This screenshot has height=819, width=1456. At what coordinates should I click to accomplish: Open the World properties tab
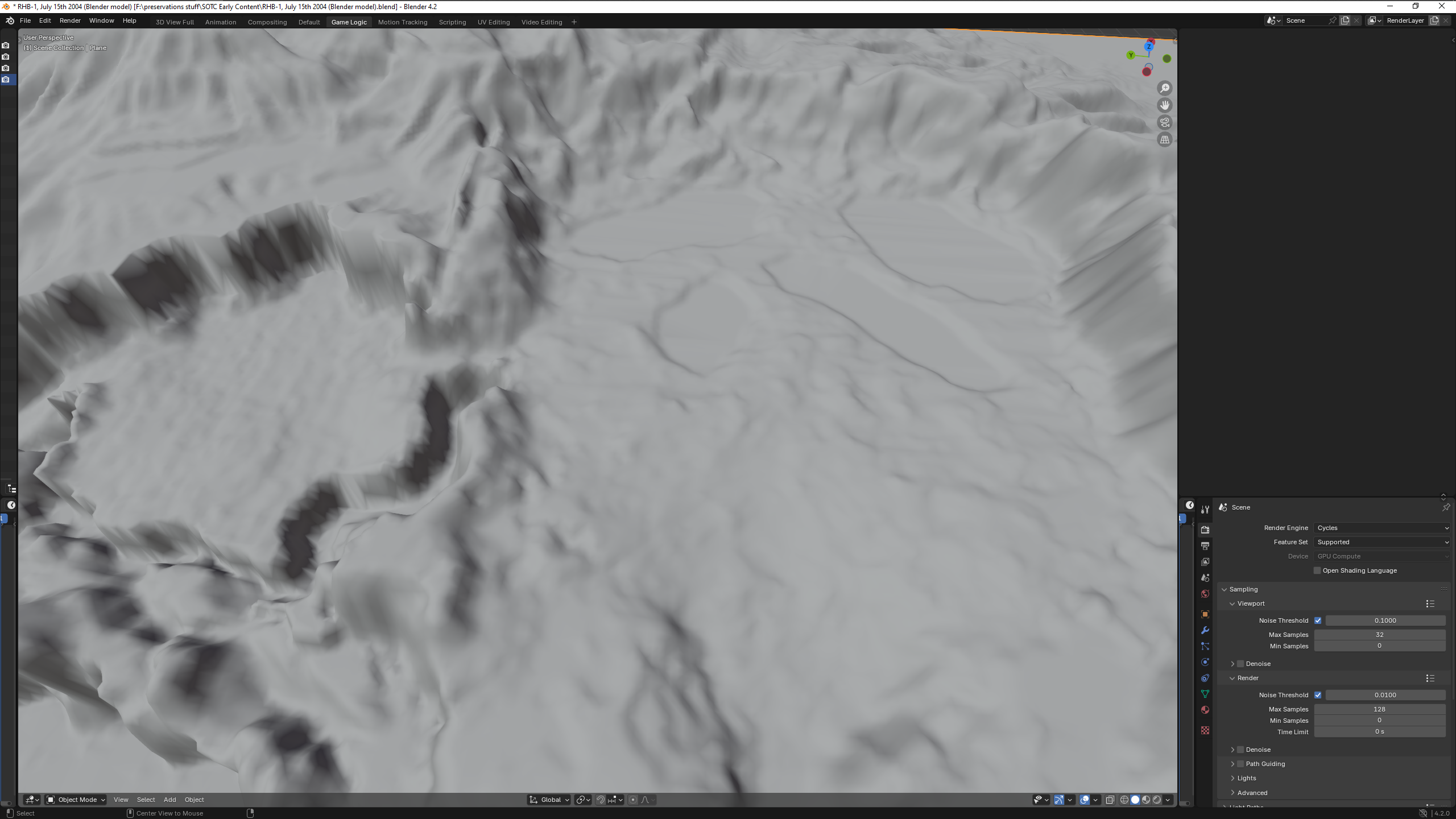[x=1205, y=594]
